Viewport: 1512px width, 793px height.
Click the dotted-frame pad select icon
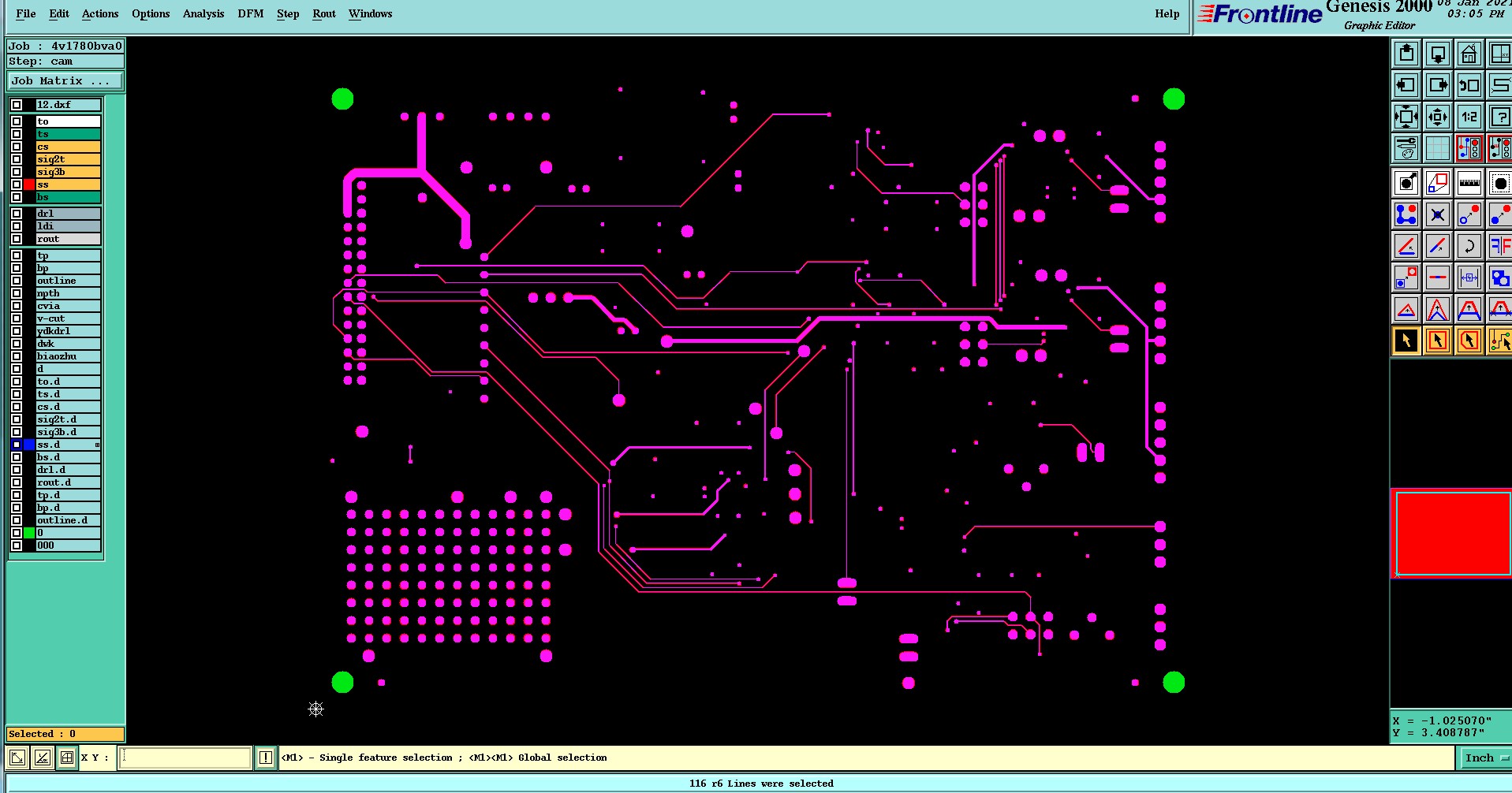click(1499, 183)
